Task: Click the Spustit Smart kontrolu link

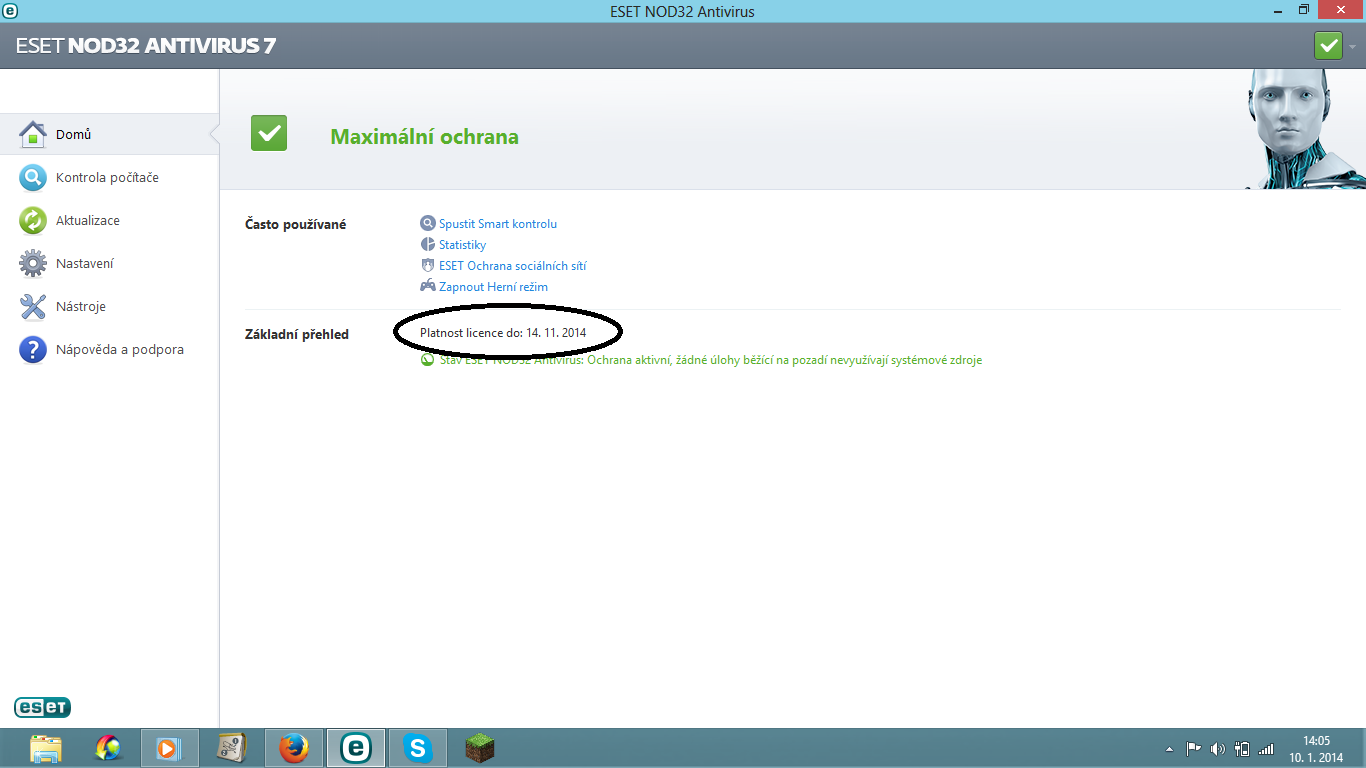Action: 498,224
